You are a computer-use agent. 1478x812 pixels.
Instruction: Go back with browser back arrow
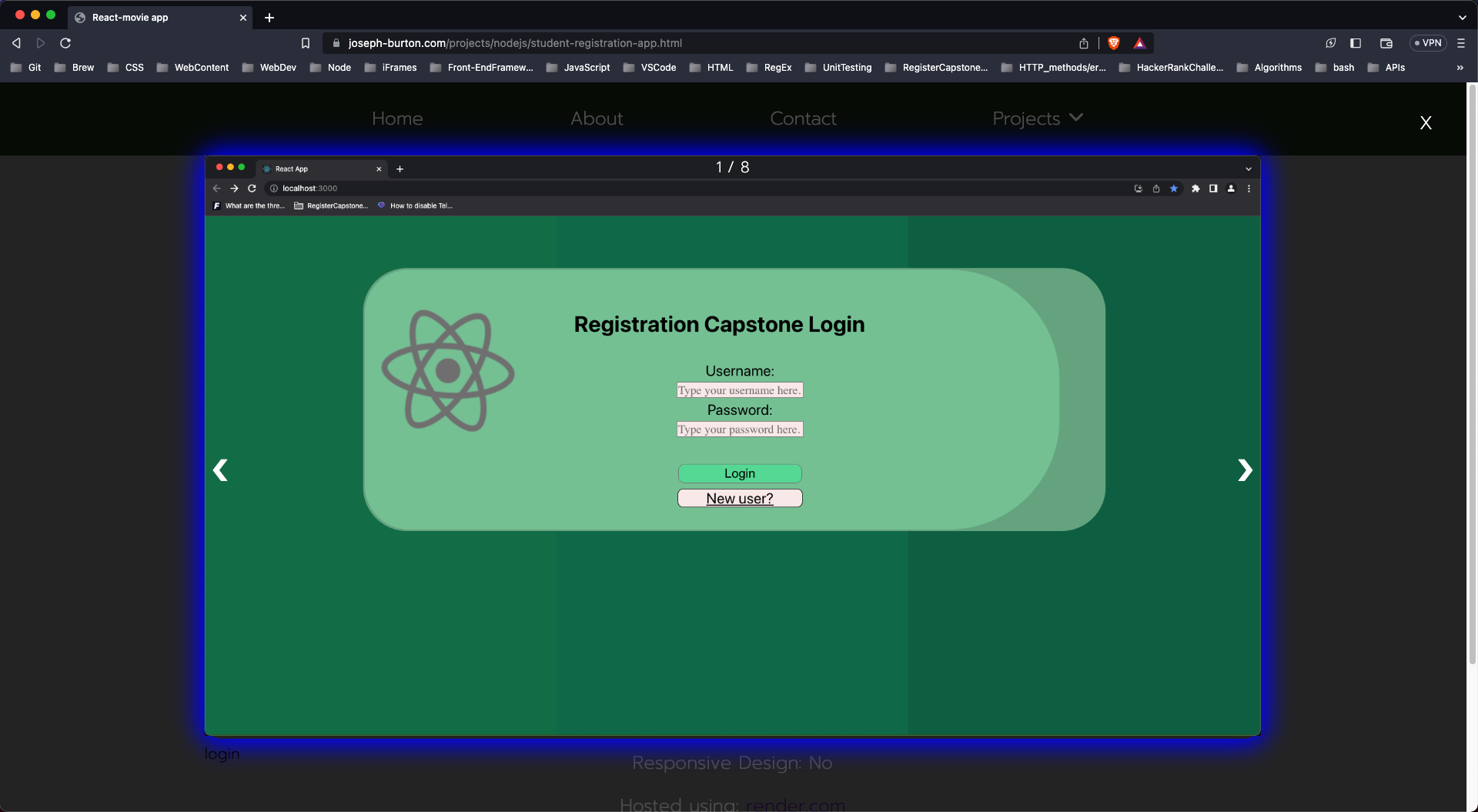pyautogui.click(x=16, y=43)
